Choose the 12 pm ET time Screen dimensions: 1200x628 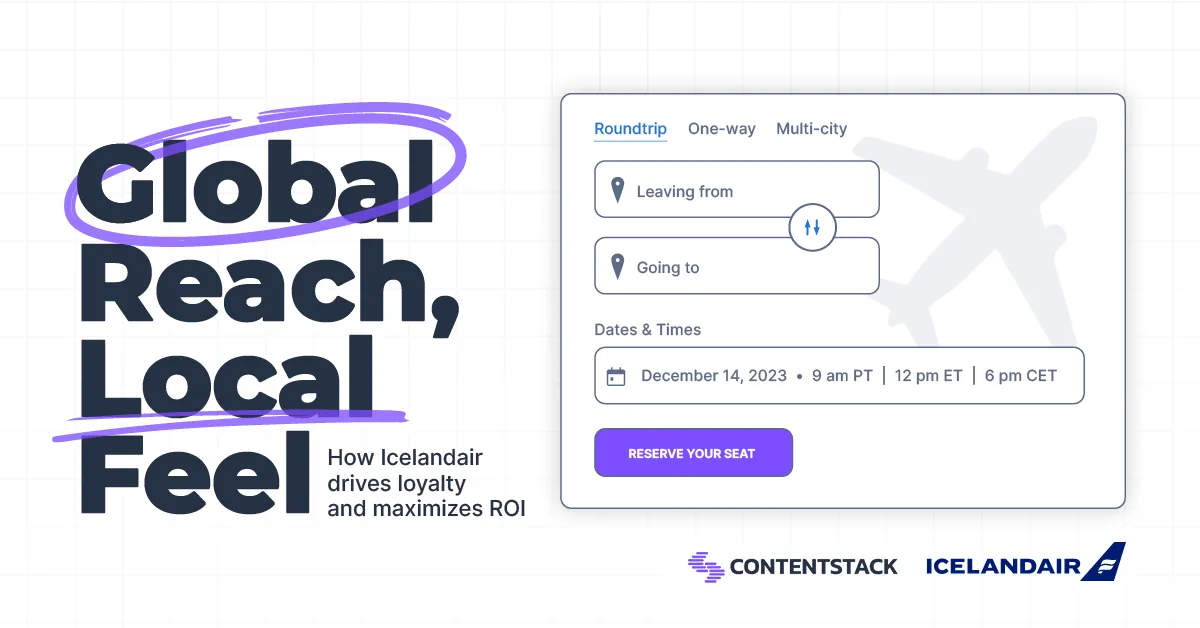pyautogui.click(x=928, y=376)
